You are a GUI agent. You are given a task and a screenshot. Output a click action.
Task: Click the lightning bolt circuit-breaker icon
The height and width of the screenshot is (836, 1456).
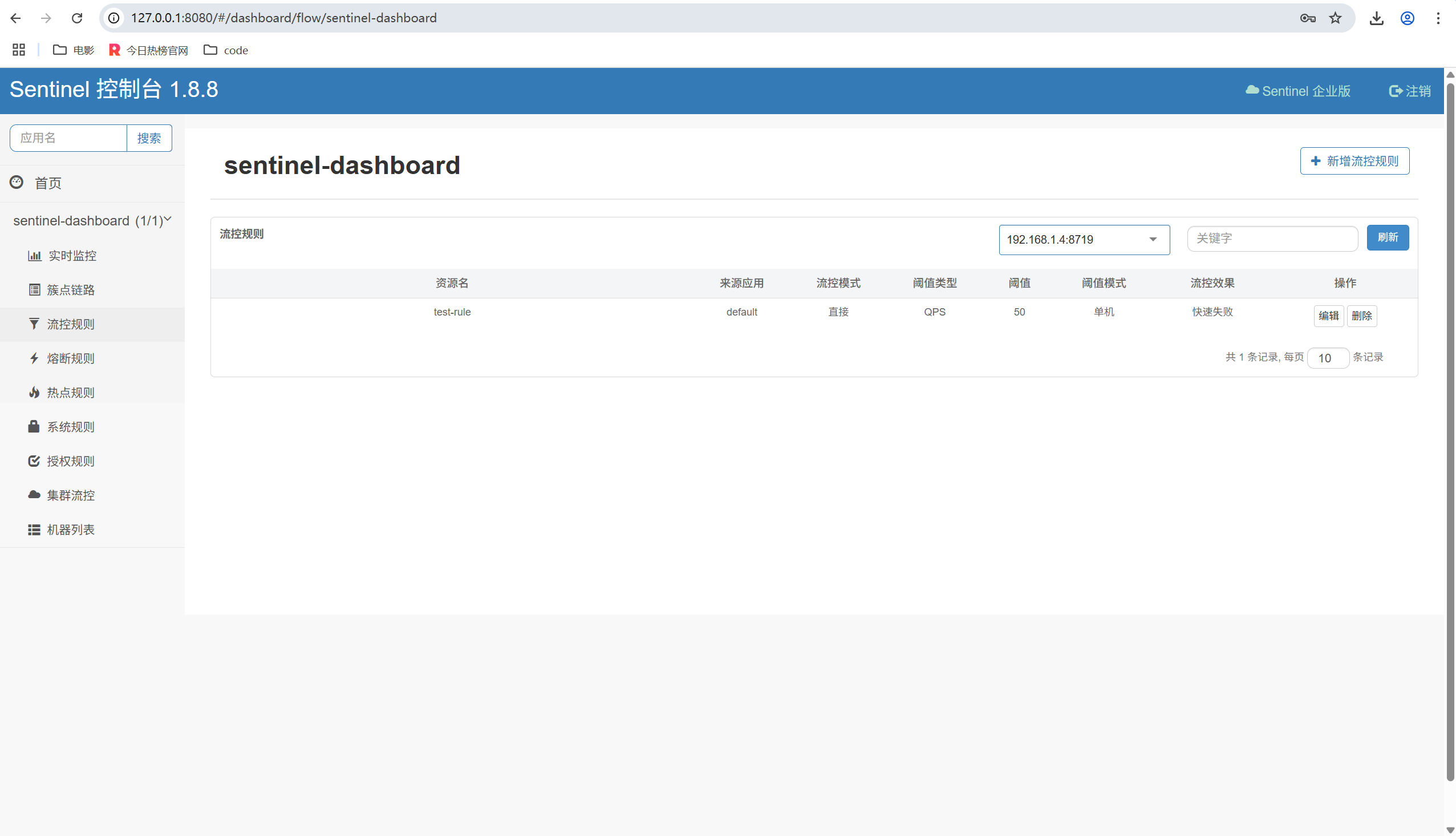click(x=34, y=358)
